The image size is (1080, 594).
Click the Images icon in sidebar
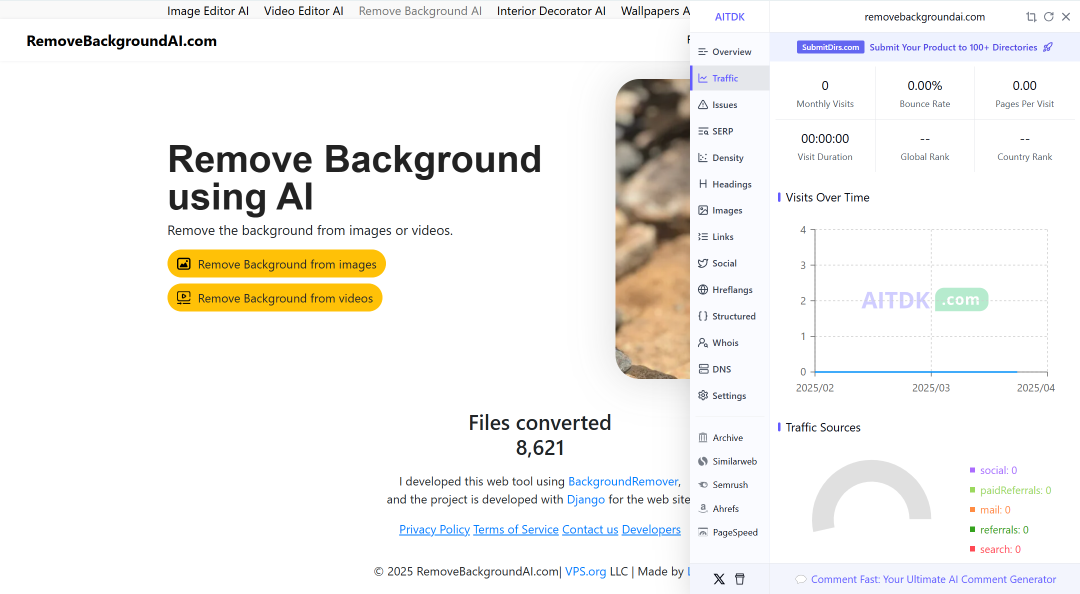point(703,210)
